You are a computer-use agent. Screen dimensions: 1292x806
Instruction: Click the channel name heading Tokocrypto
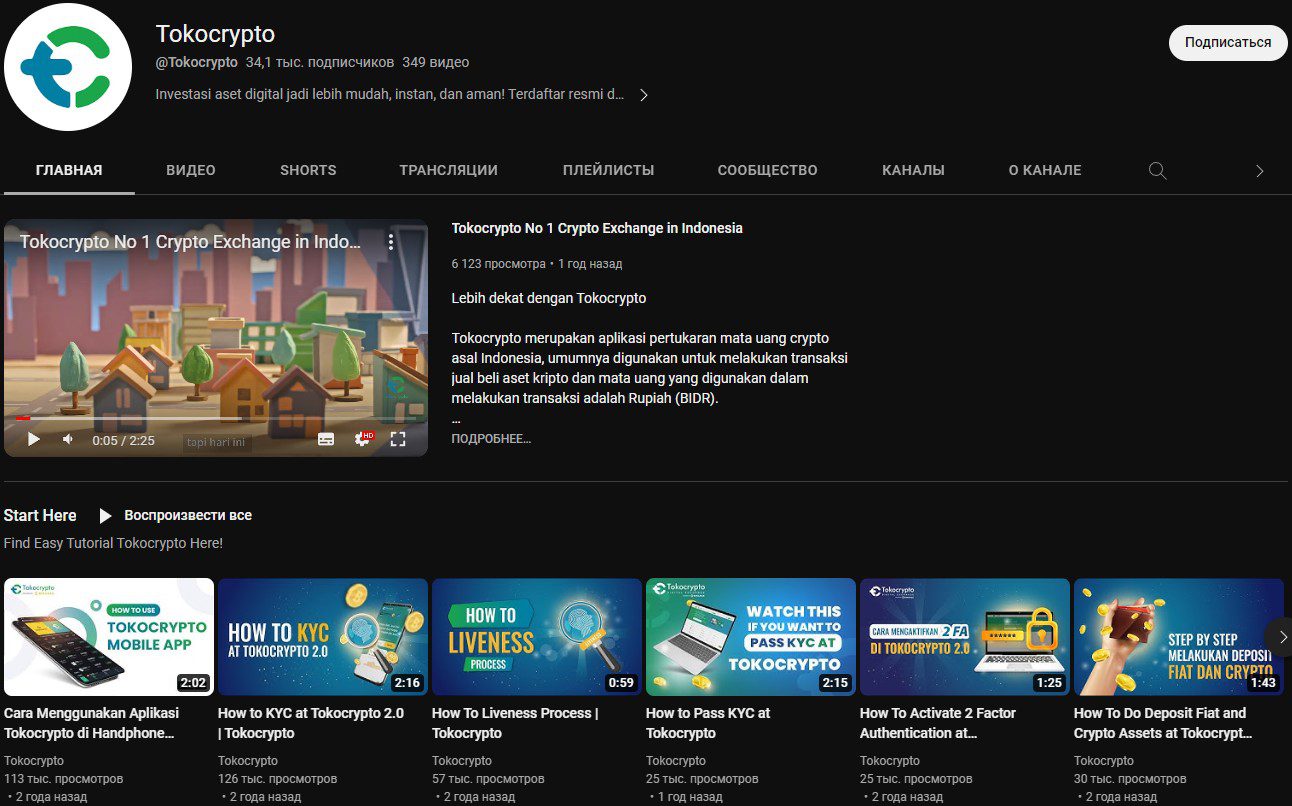pos(215,34)
